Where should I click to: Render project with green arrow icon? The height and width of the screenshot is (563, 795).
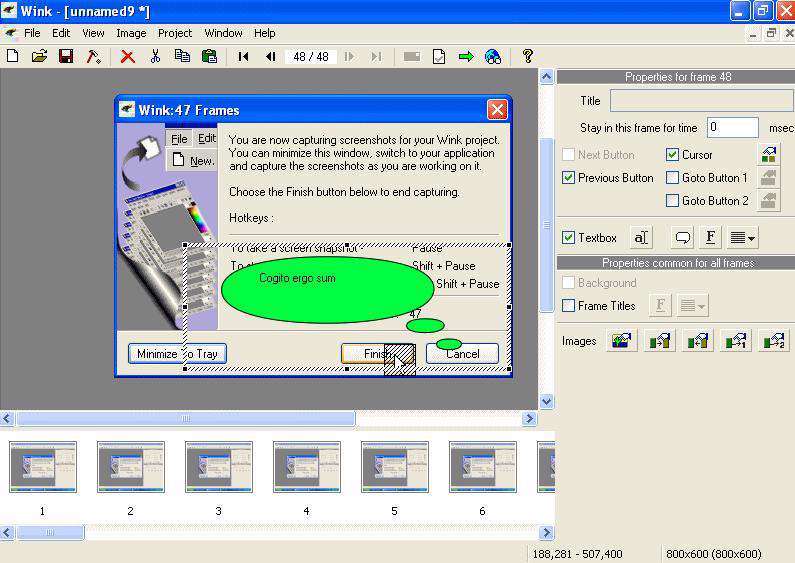(466, 56)
